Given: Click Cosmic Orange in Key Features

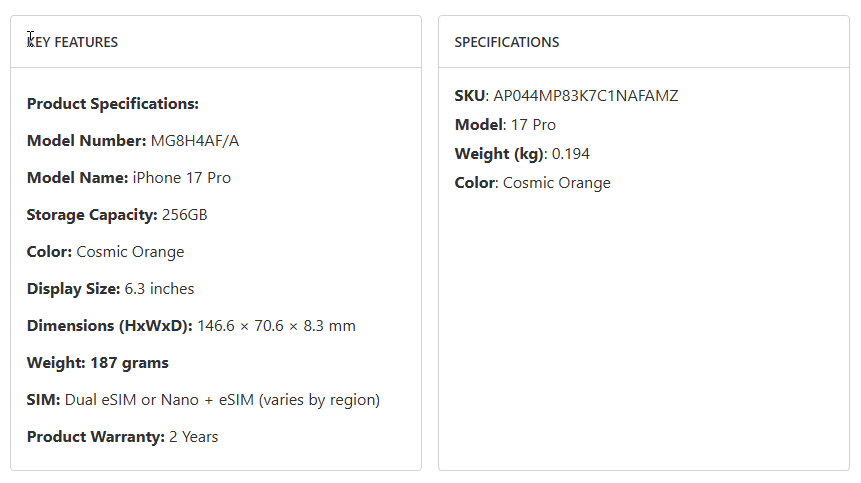Looking at the screenshot, I should [130, 252].
